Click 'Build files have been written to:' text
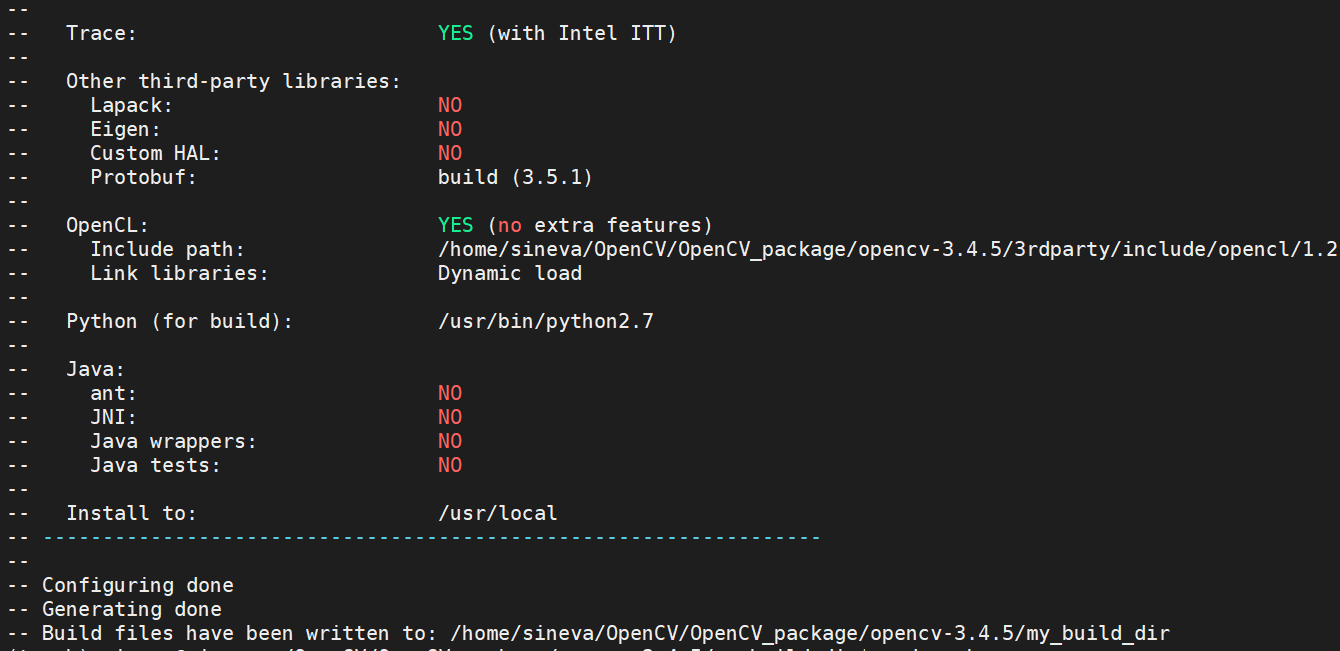The width and height of the screenshot is (1340, 651). pyautogui.click(x=240, y=633)
